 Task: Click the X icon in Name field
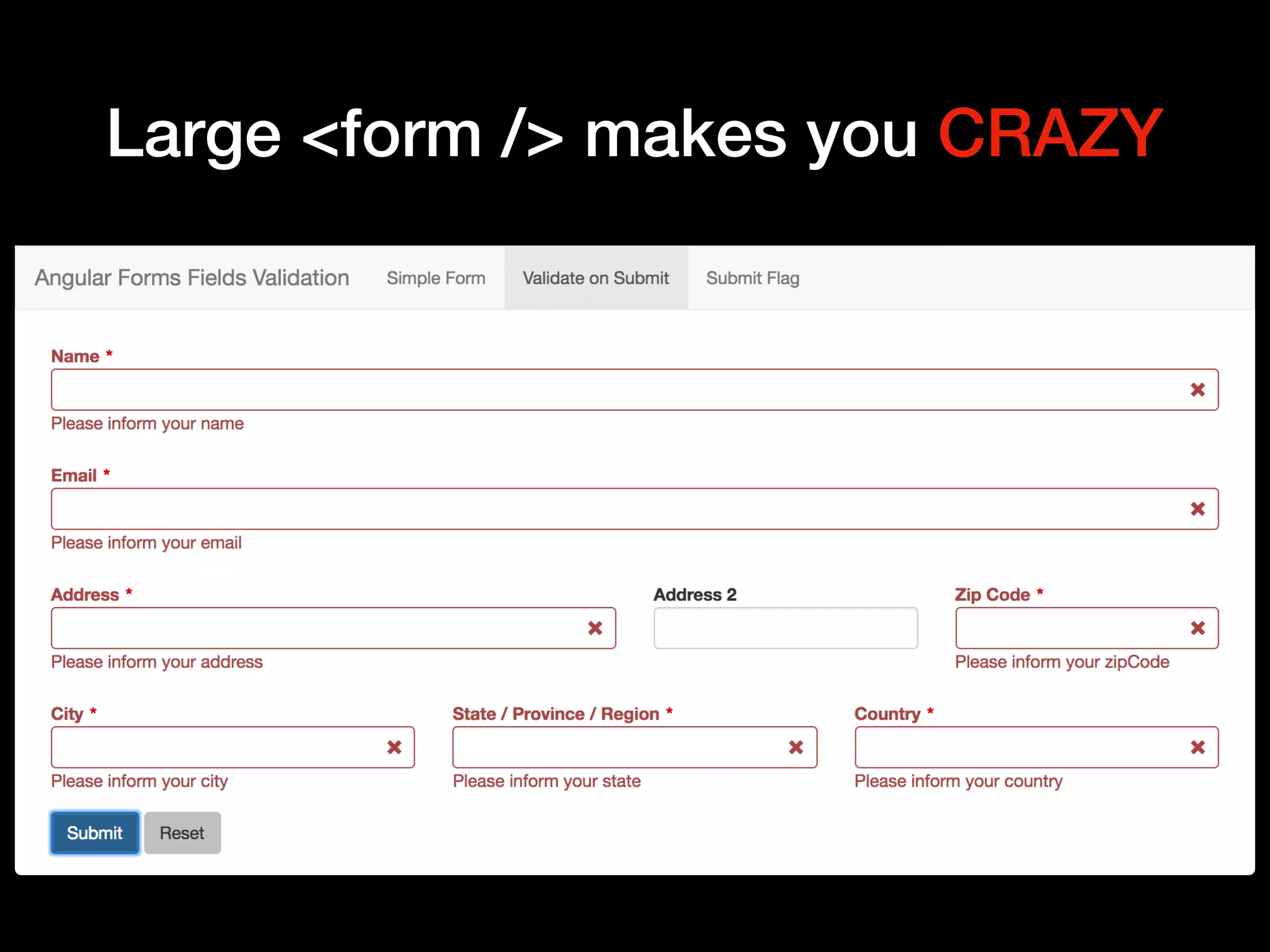[1197, 390]
